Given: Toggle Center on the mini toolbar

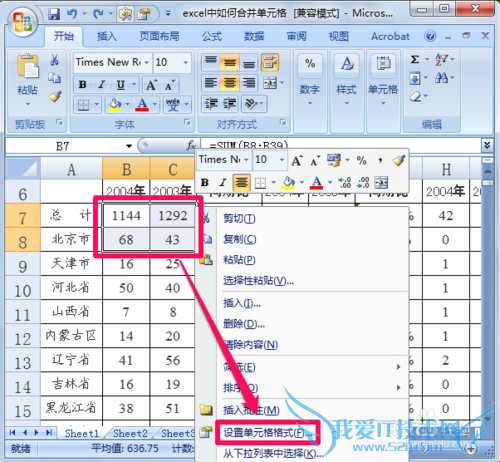Looking at the screenshot, I should (241, 183).
